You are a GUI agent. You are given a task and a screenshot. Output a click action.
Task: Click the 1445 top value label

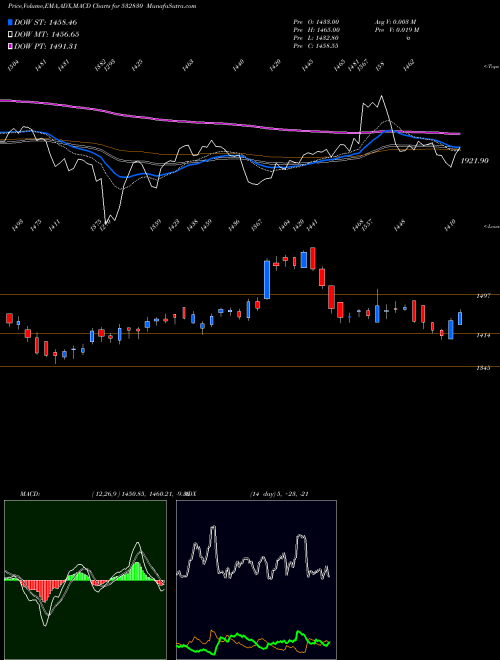coord(308,65)
